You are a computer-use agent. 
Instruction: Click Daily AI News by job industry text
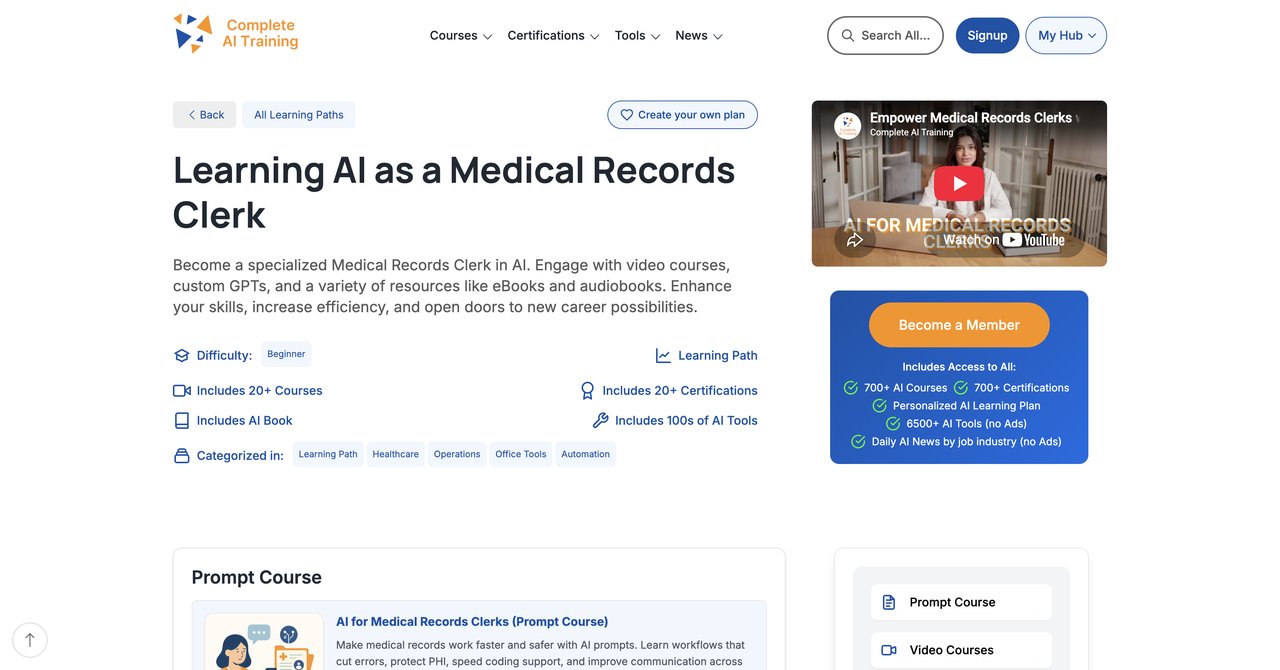[966, 442]
